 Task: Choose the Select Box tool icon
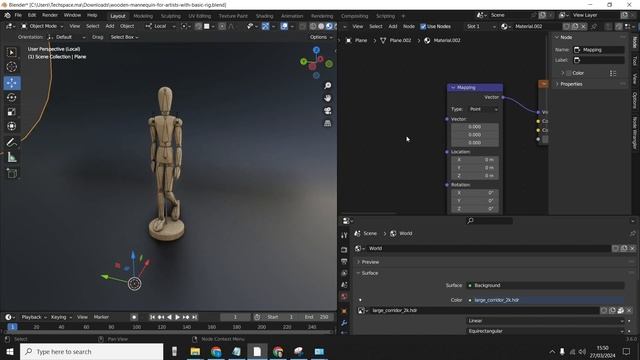[x=11, y=52]
